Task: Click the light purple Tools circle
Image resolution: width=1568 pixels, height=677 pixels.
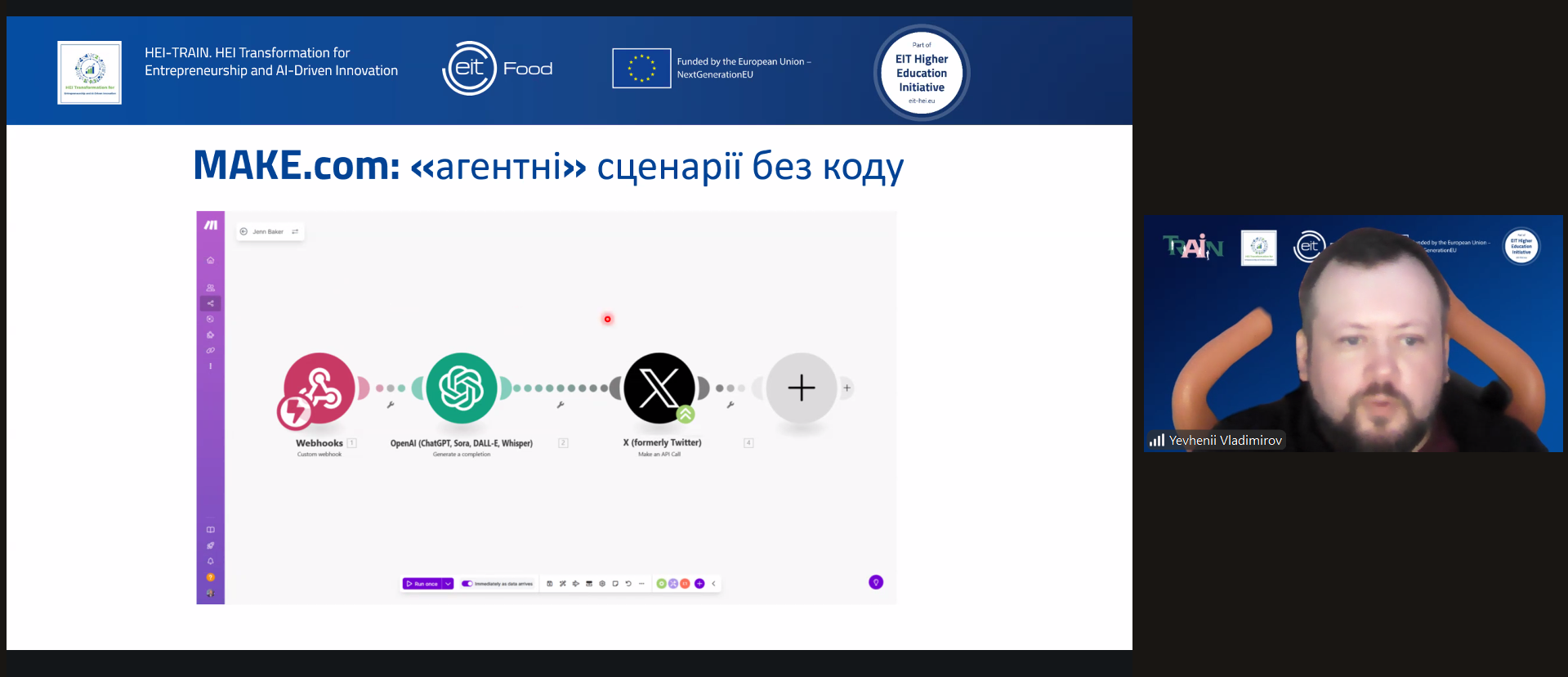Action: pos(673,584)
